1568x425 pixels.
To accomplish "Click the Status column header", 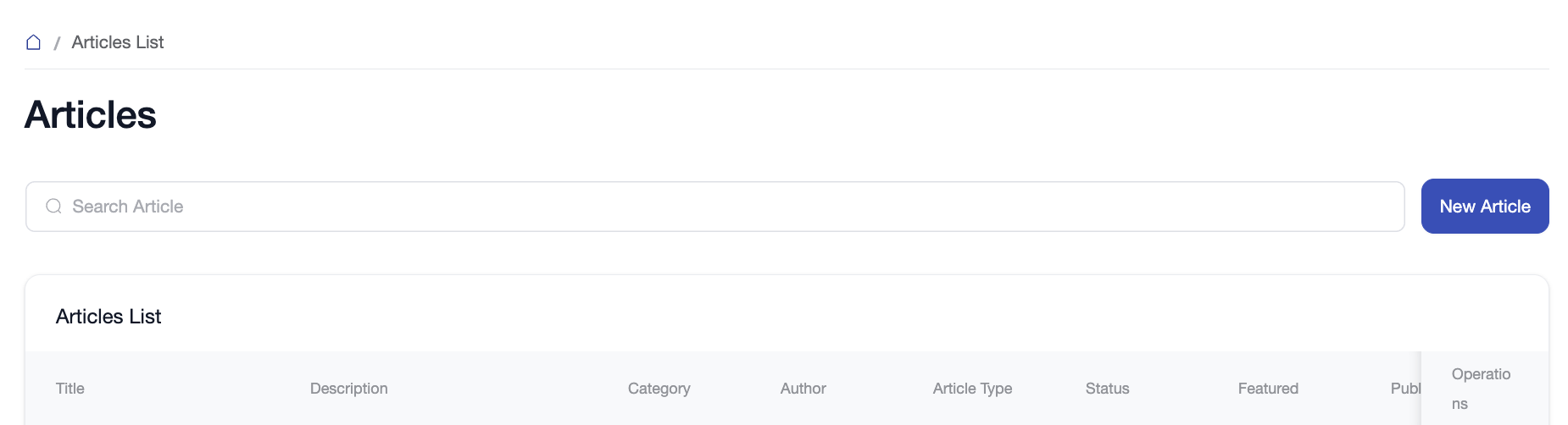I will point(1108,389).
